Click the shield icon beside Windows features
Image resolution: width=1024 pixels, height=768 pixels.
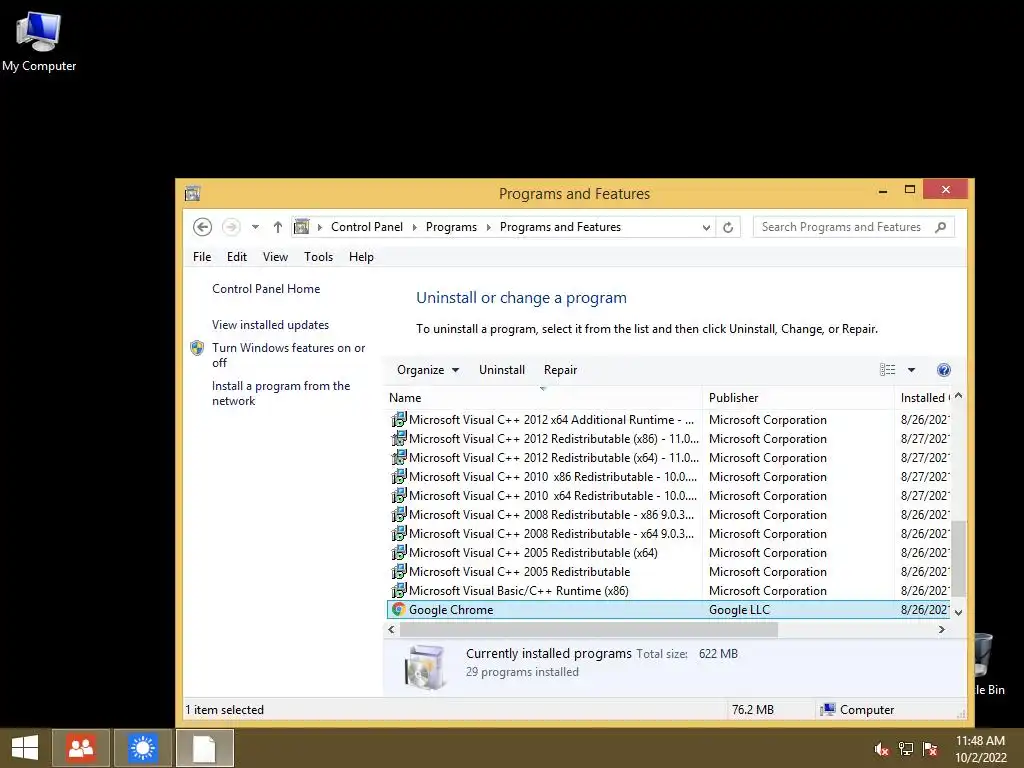pos(197,348)
